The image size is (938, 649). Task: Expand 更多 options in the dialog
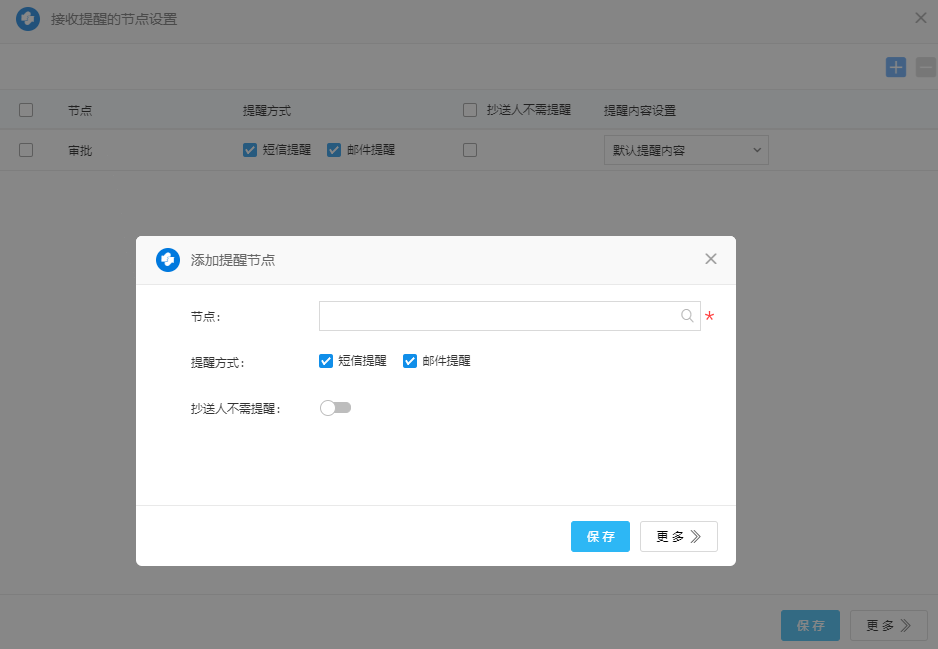(678, 537)
